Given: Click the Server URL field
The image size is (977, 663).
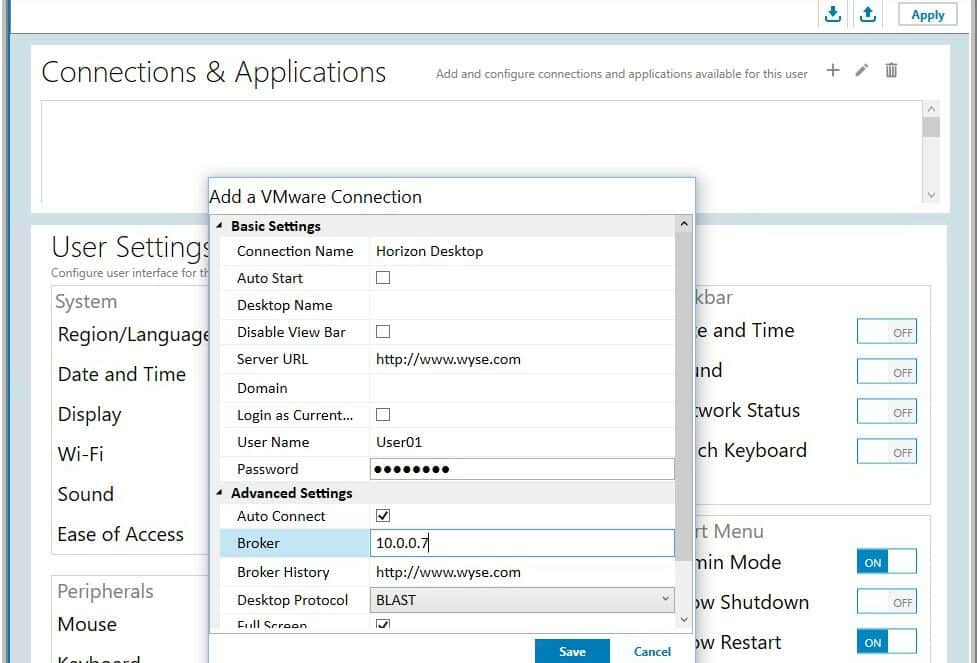Looking at the screenshot, I should (522, 359).
